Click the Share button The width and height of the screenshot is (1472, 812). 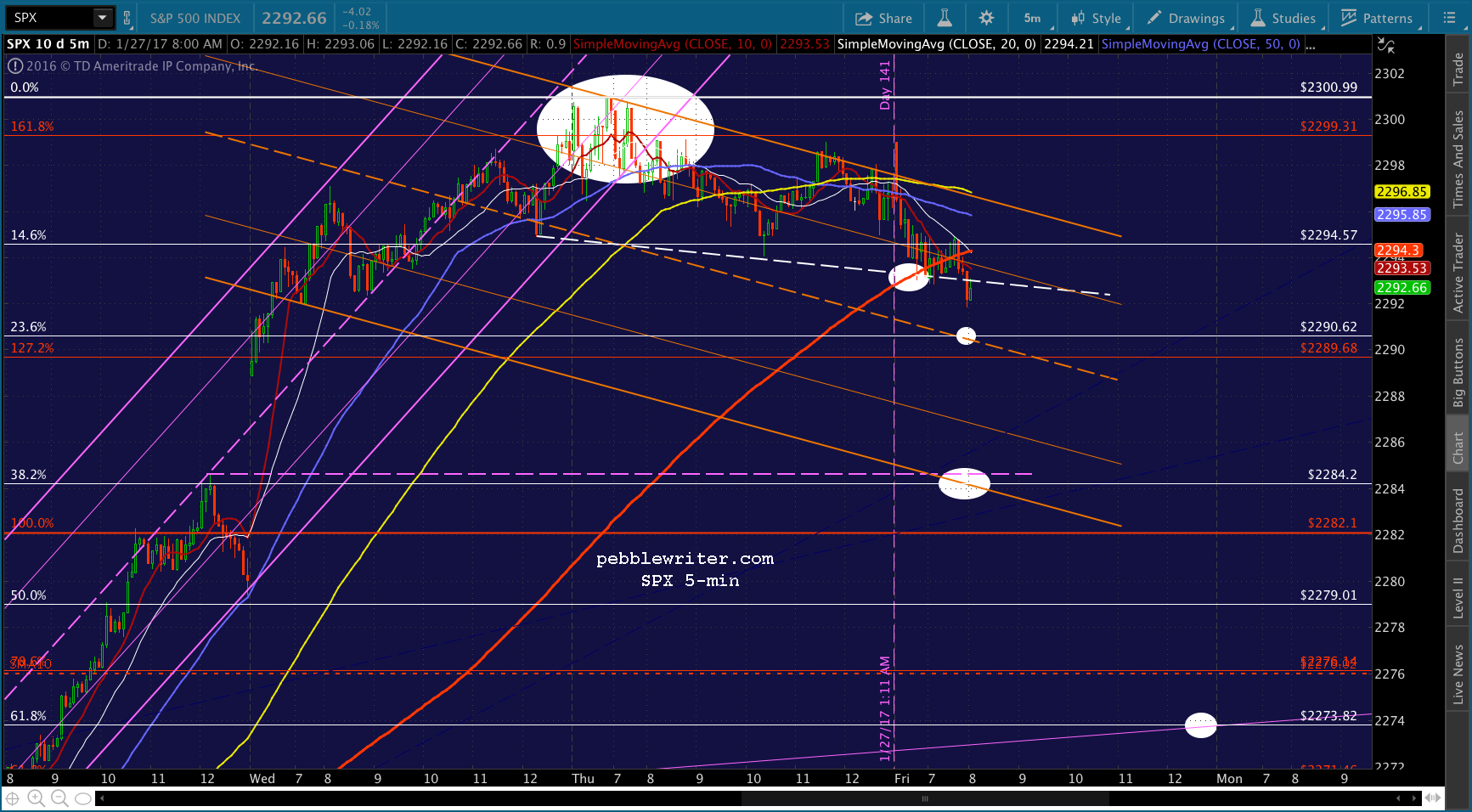click(883, 18)
